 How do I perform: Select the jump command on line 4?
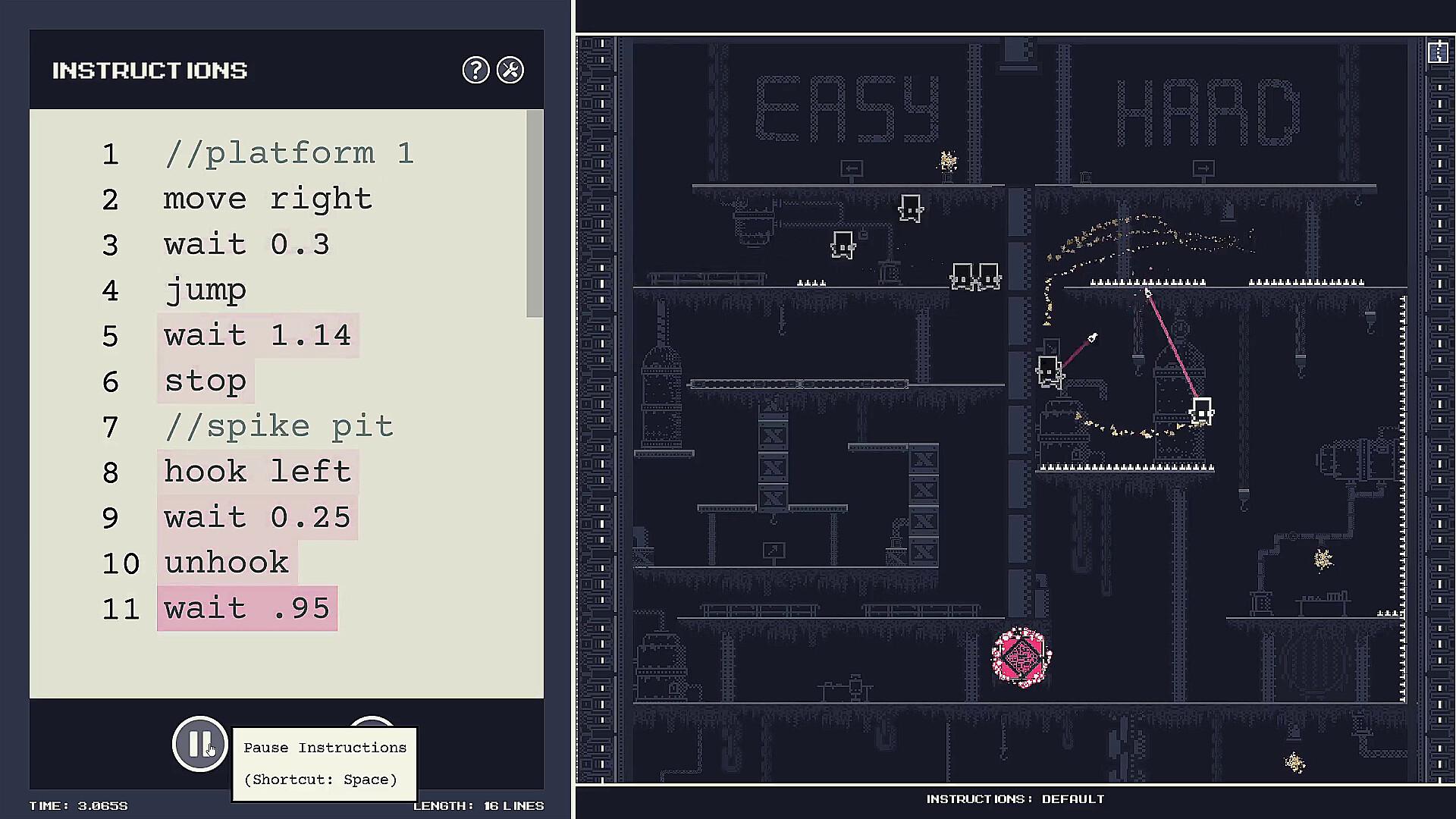206,289
